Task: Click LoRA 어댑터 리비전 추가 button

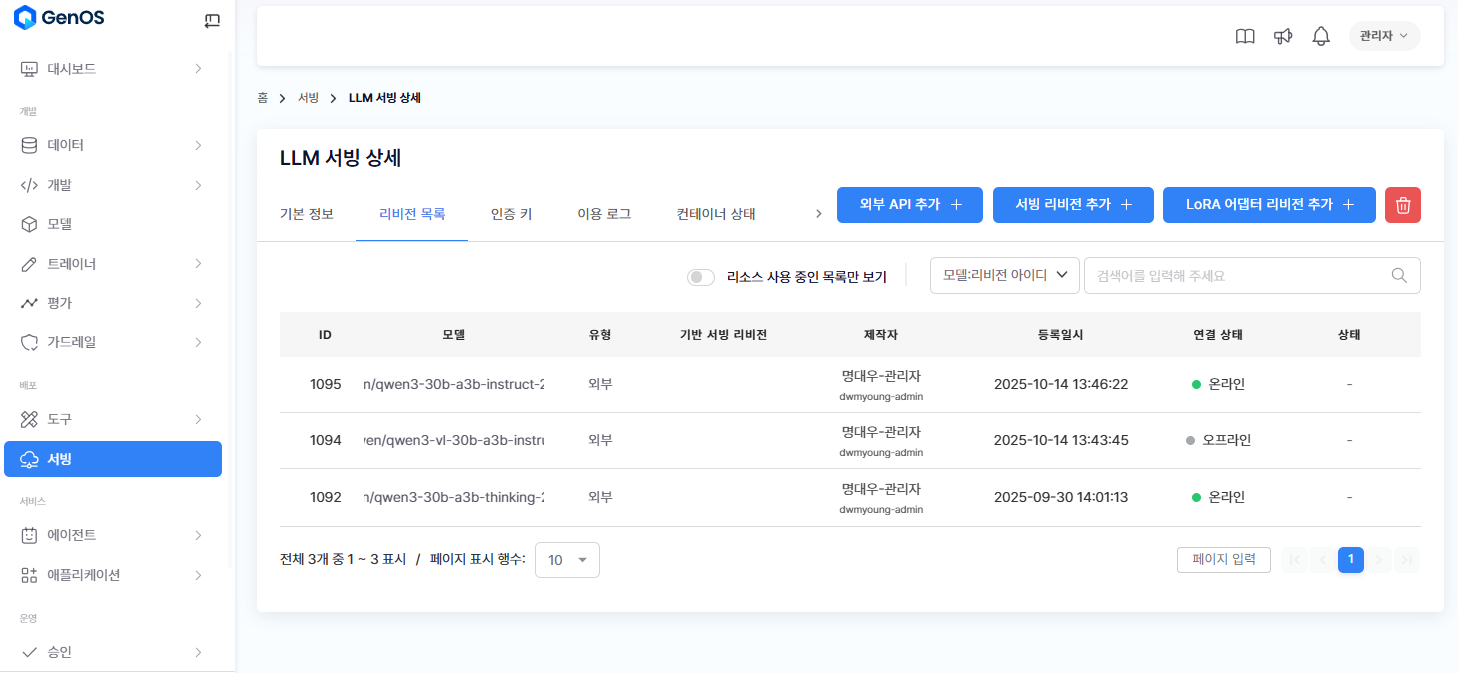Action: click(x=1269, y=205)
